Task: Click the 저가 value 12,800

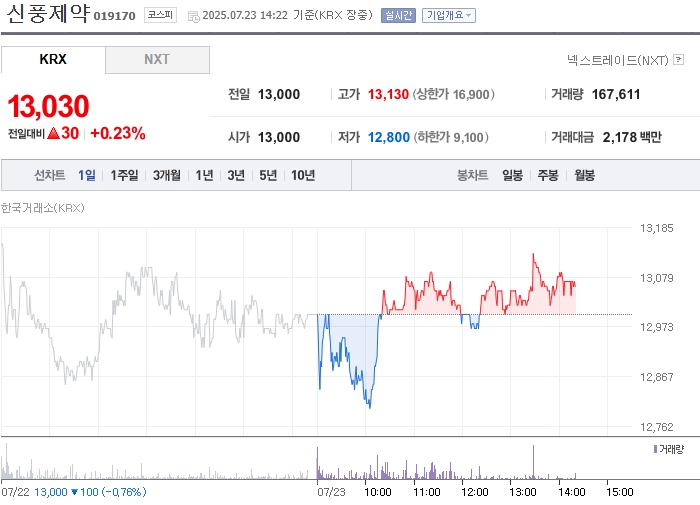Action: 388,137
